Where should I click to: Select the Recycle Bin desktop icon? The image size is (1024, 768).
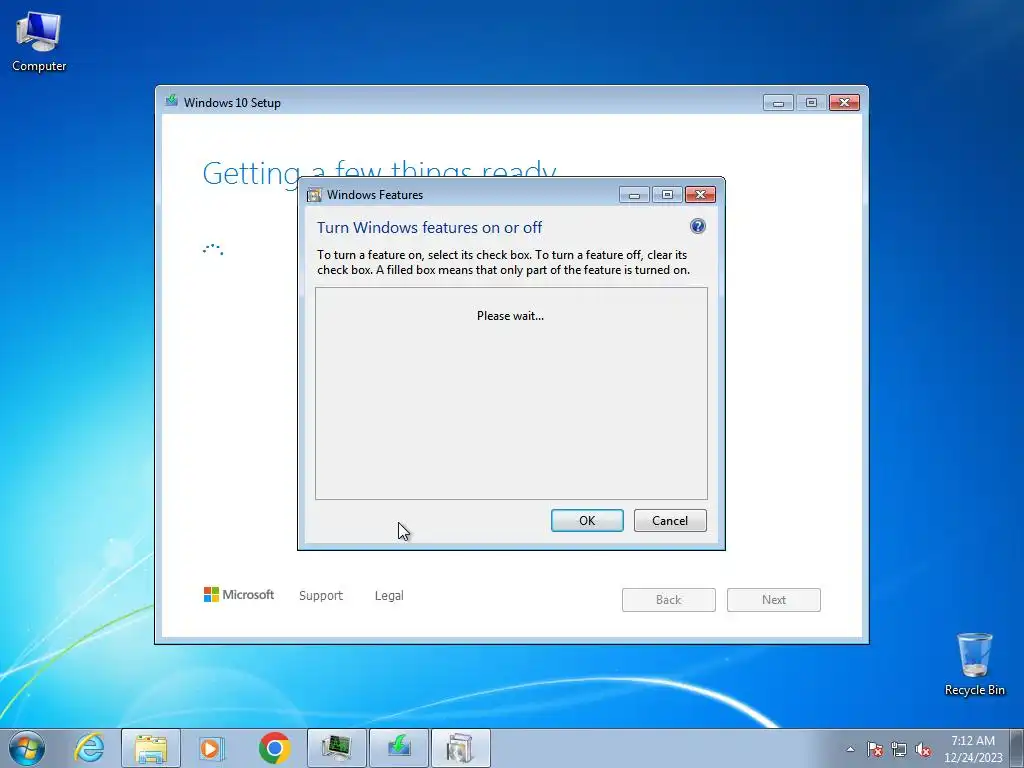(974, 664)
